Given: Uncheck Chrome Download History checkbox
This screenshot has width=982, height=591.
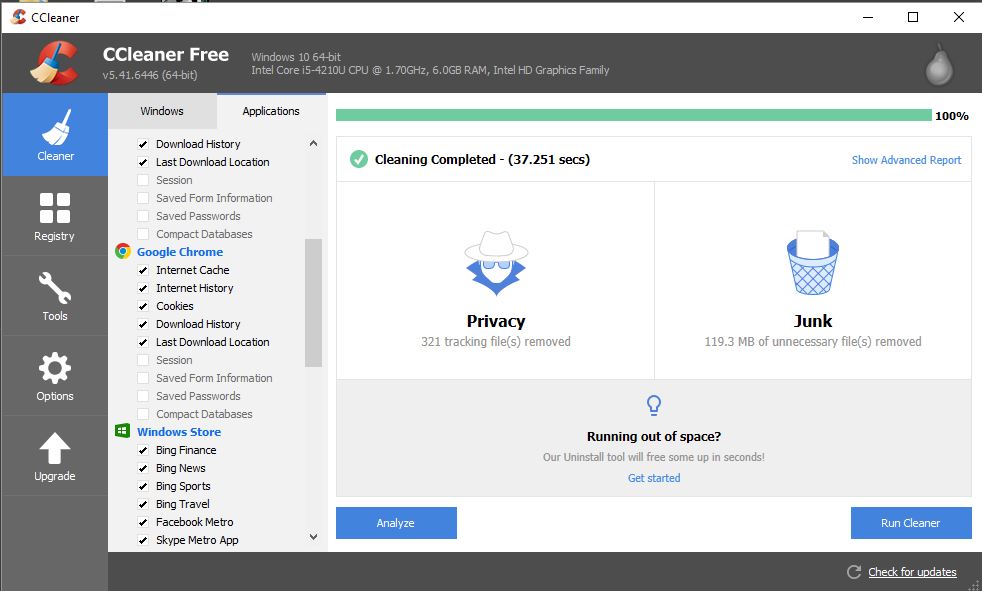Looking at the screenshot, I should [143, 324].
